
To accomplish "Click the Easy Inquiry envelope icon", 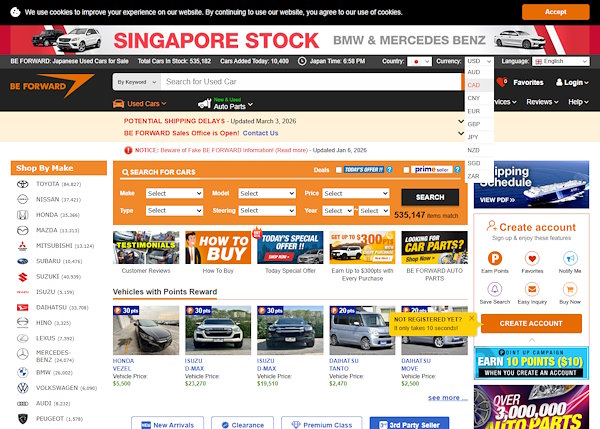I will tap(532, 289).
